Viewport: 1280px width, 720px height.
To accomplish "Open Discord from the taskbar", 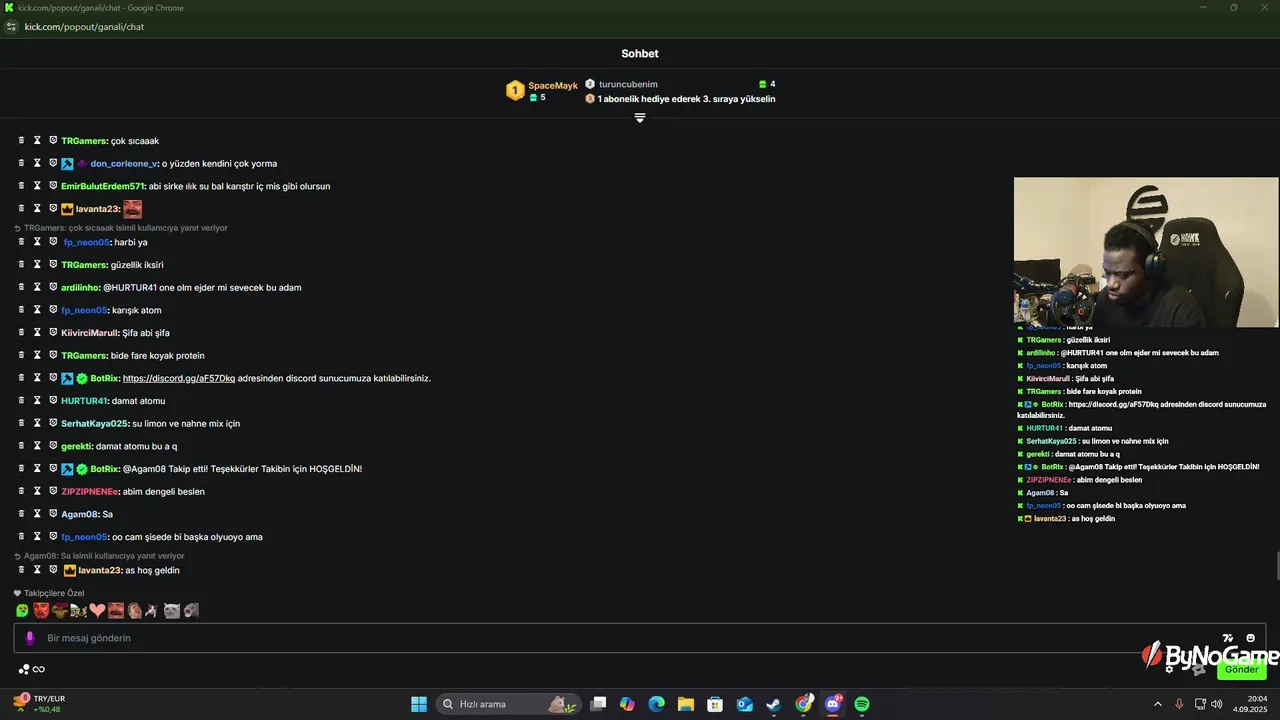I will pos(833,704).
